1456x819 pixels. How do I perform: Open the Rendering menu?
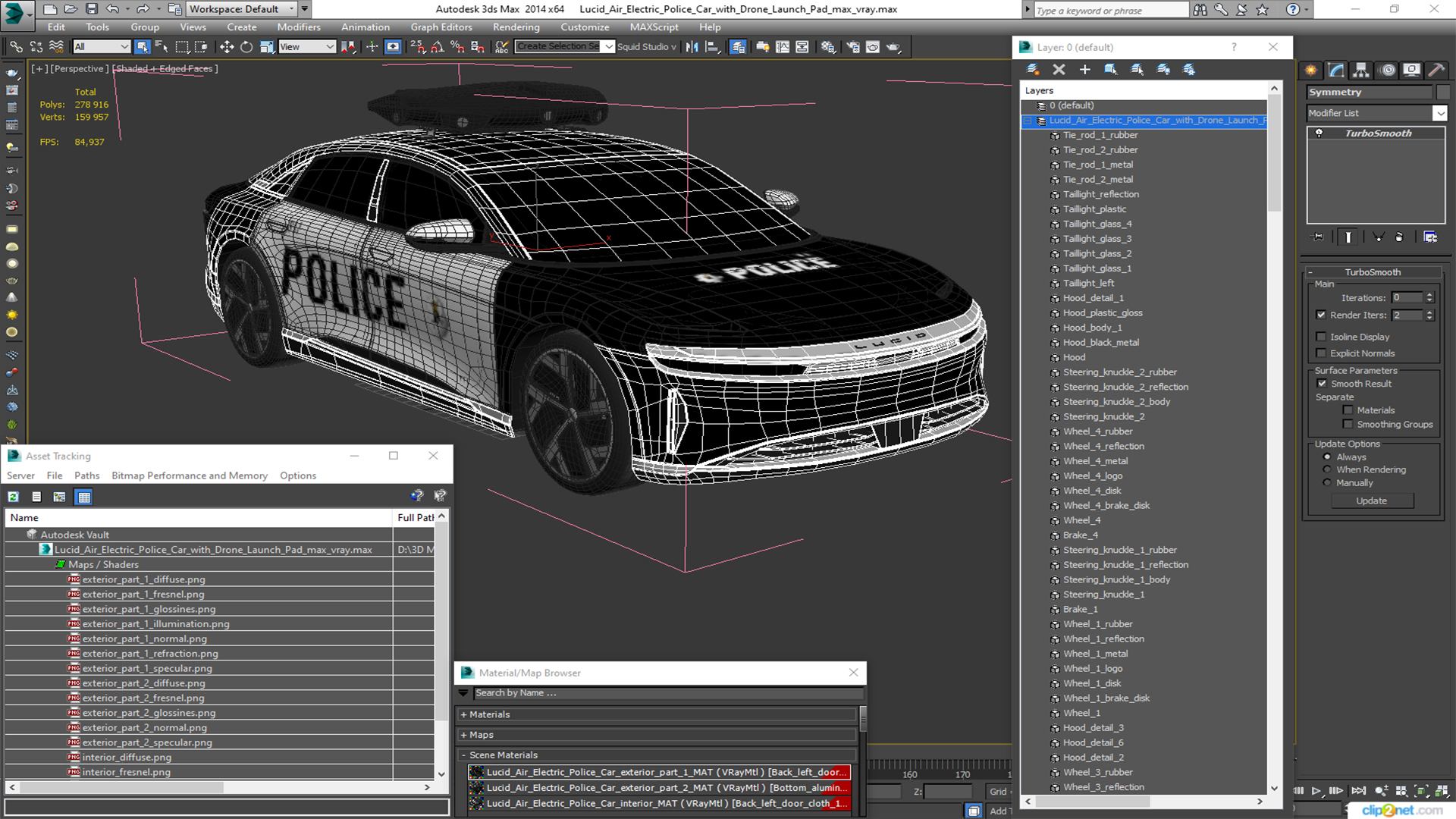pyautogui.click(x=516, y=27)
